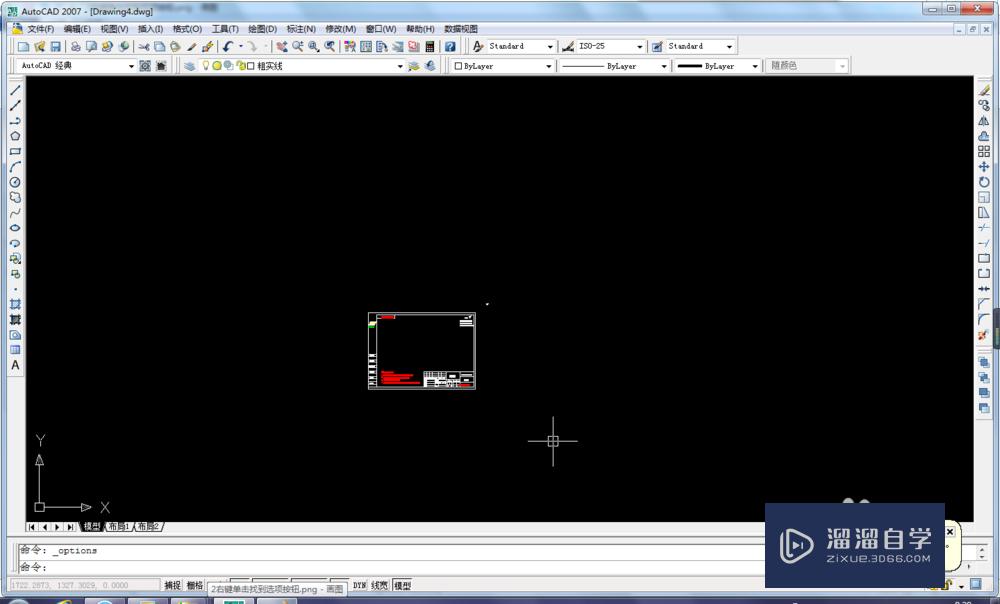
Task: Open a drawing with the Open icon
Action: point(38,46)
